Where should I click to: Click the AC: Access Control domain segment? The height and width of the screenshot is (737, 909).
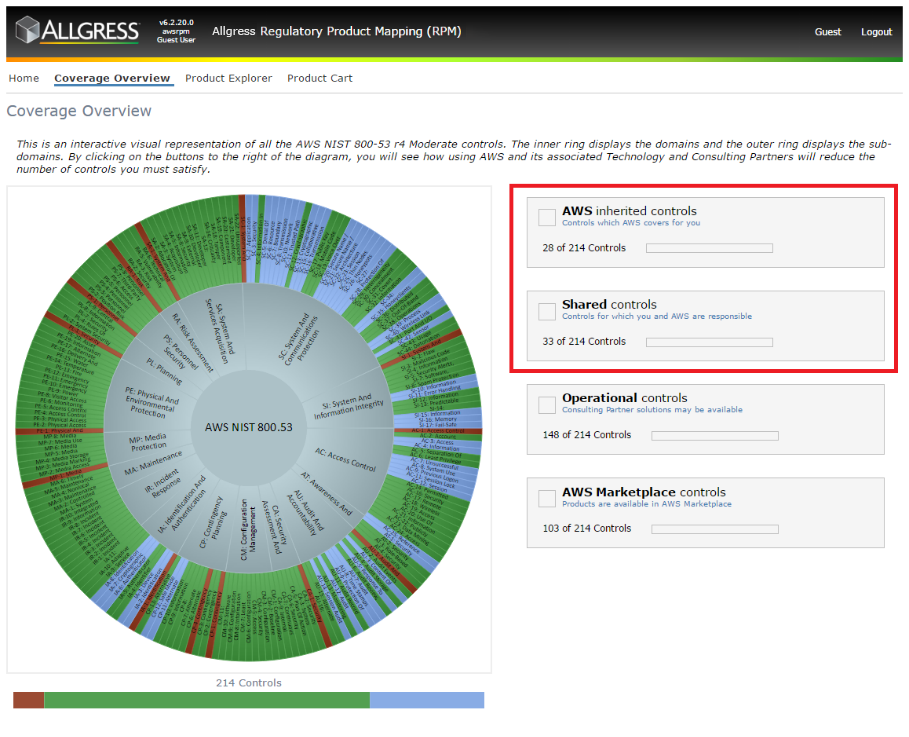point(346,460)
